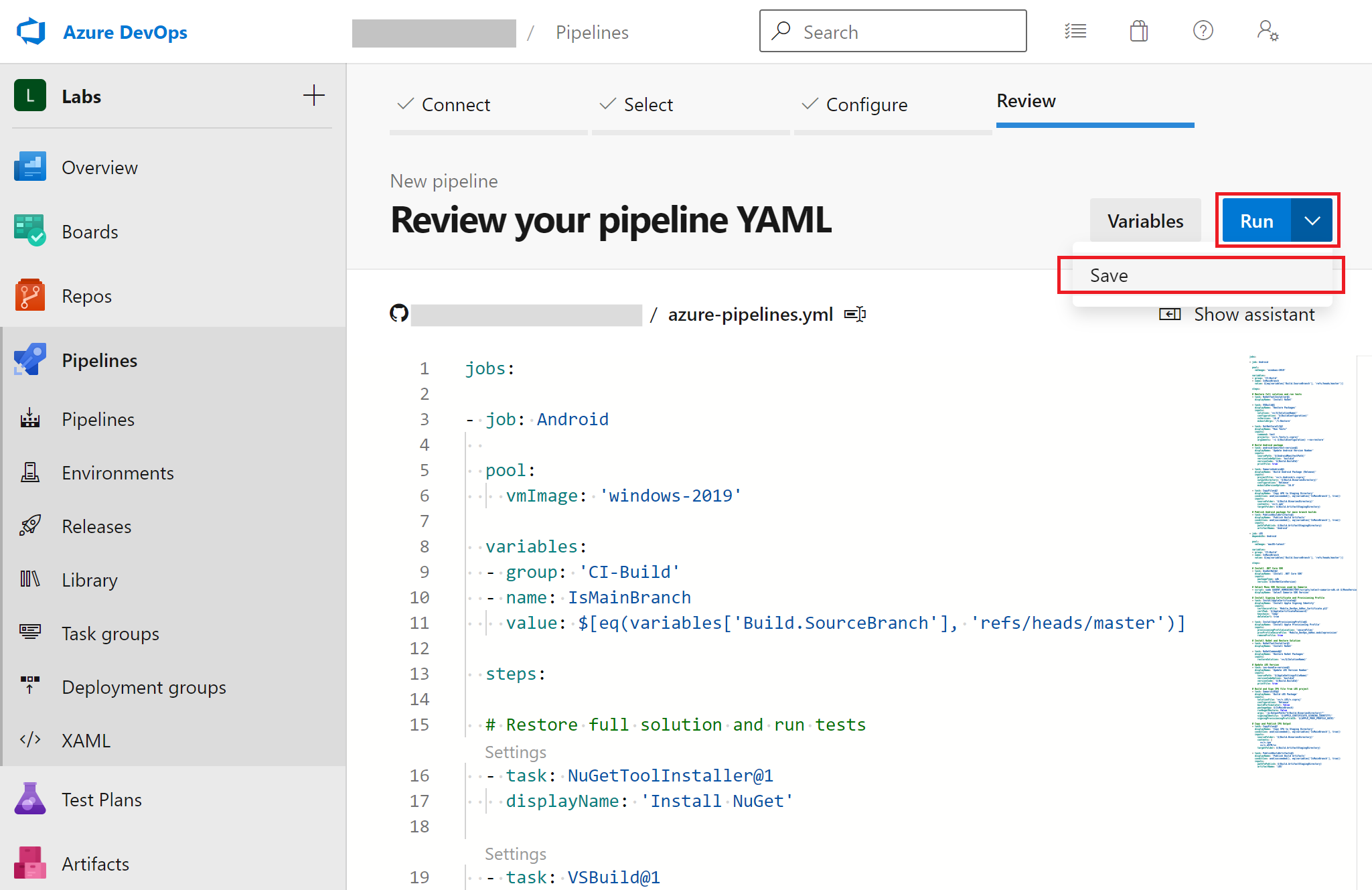Click the Overview menu item
Screen dimensions: 1372x890
100,169
